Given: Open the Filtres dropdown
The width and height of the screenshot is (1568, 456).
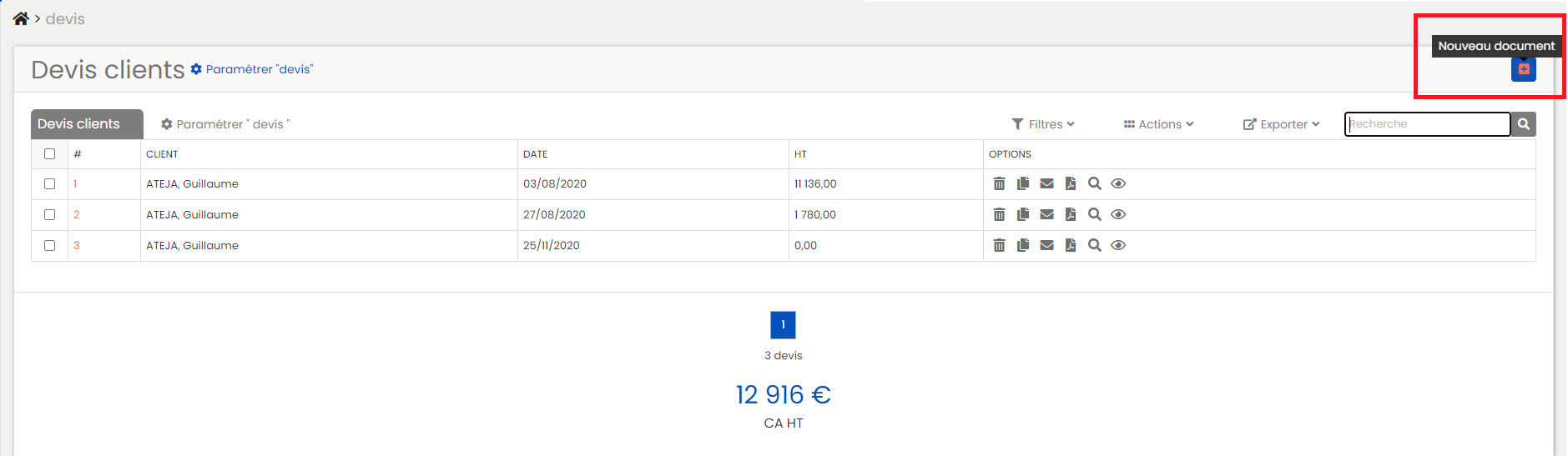Looking at the screenshot, I should click(1043, 124).
